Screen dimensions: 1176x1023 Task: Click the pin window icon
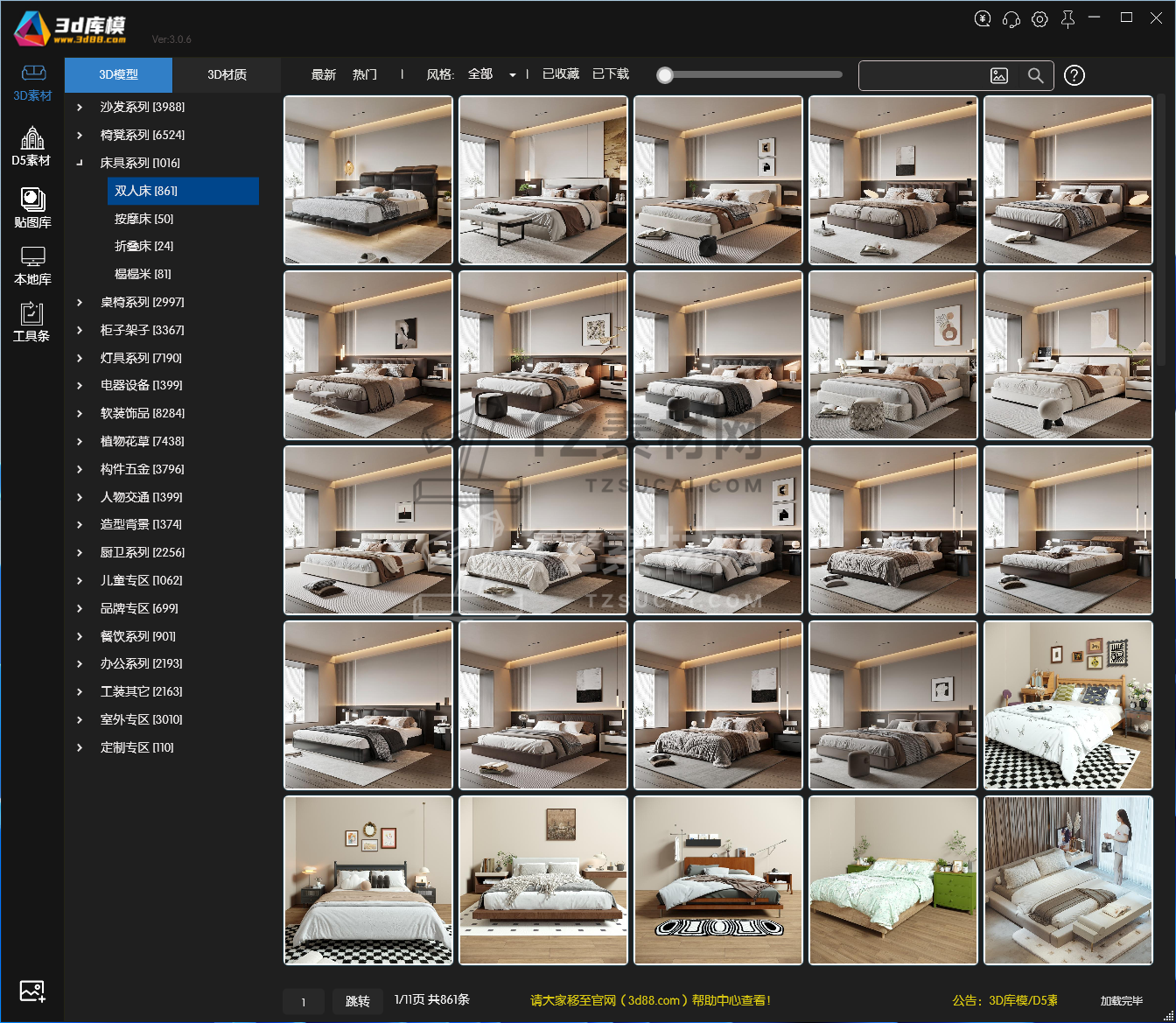1067,18
